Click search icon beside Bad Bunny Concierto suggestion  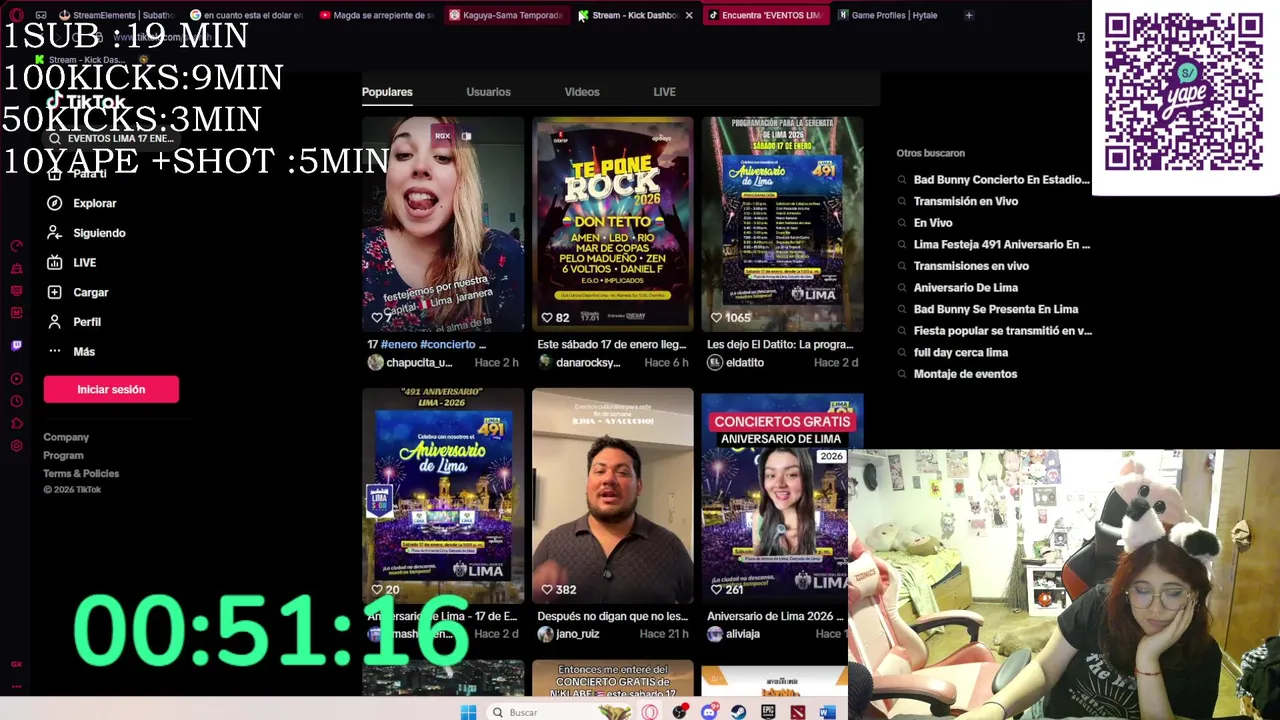[x=902, y=180]
